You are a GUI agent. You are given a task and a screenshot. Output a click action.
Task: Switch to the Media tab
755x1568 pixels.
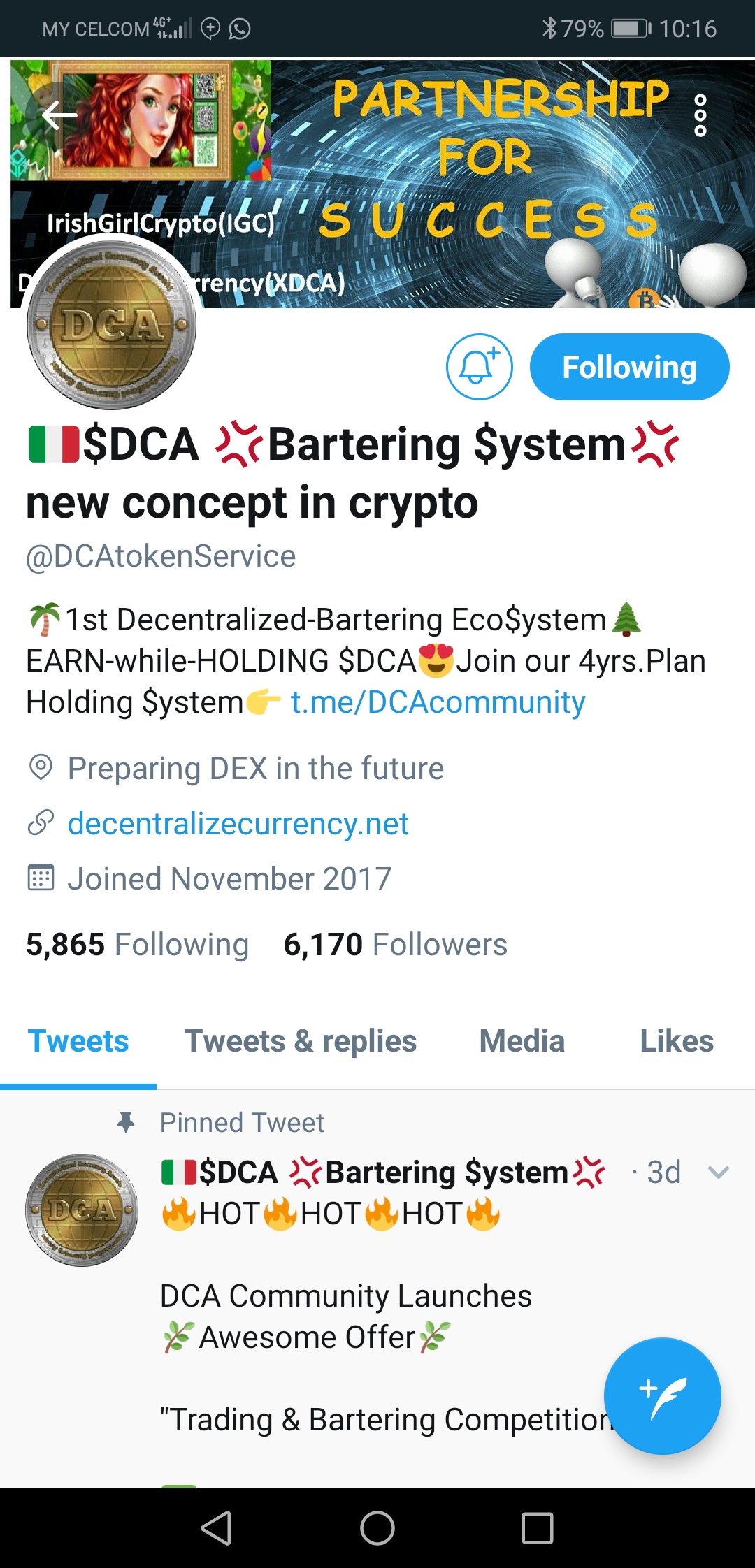[522, 1041]
